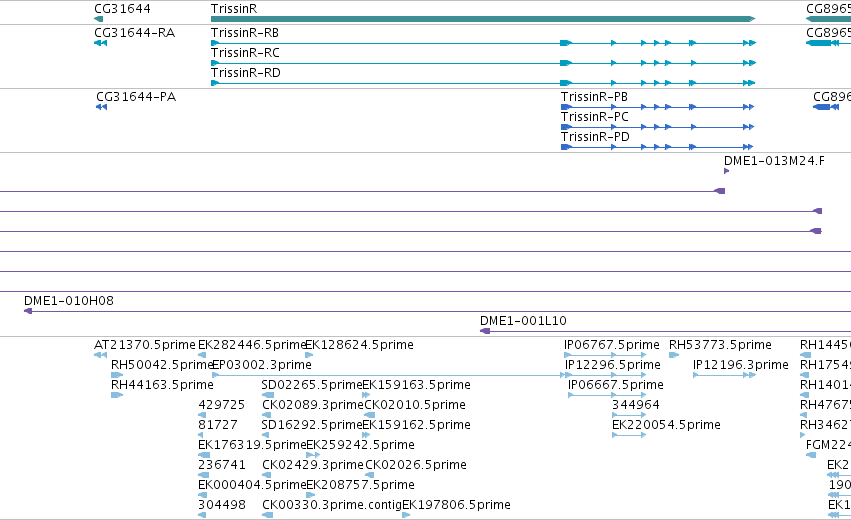Select EST SD16292.5prime
Screen dimensions: 851x520
(x=312, y=425)
